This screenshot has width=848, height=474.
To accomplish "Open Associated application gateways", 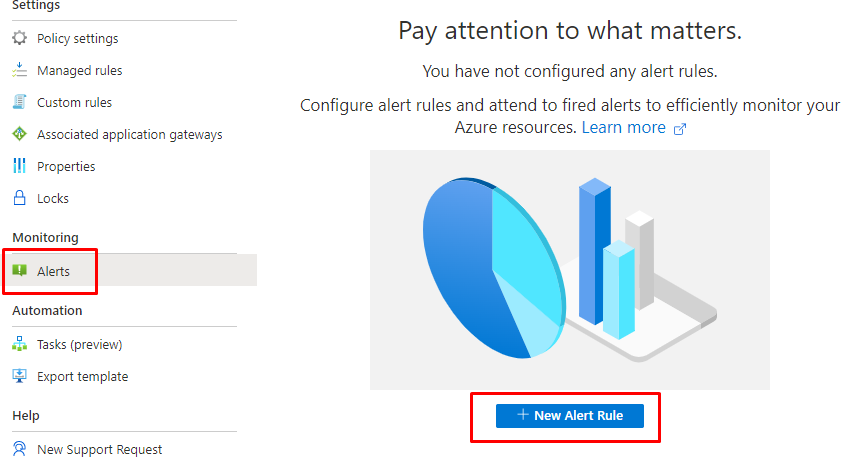I will (x=129, y=135).
